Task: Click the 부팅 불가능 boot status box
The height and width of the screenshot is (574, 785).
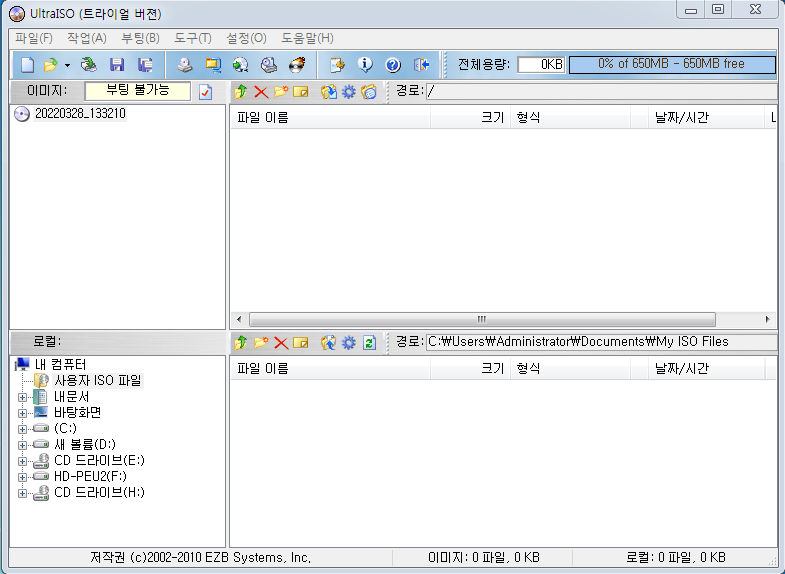Action: 138,91
